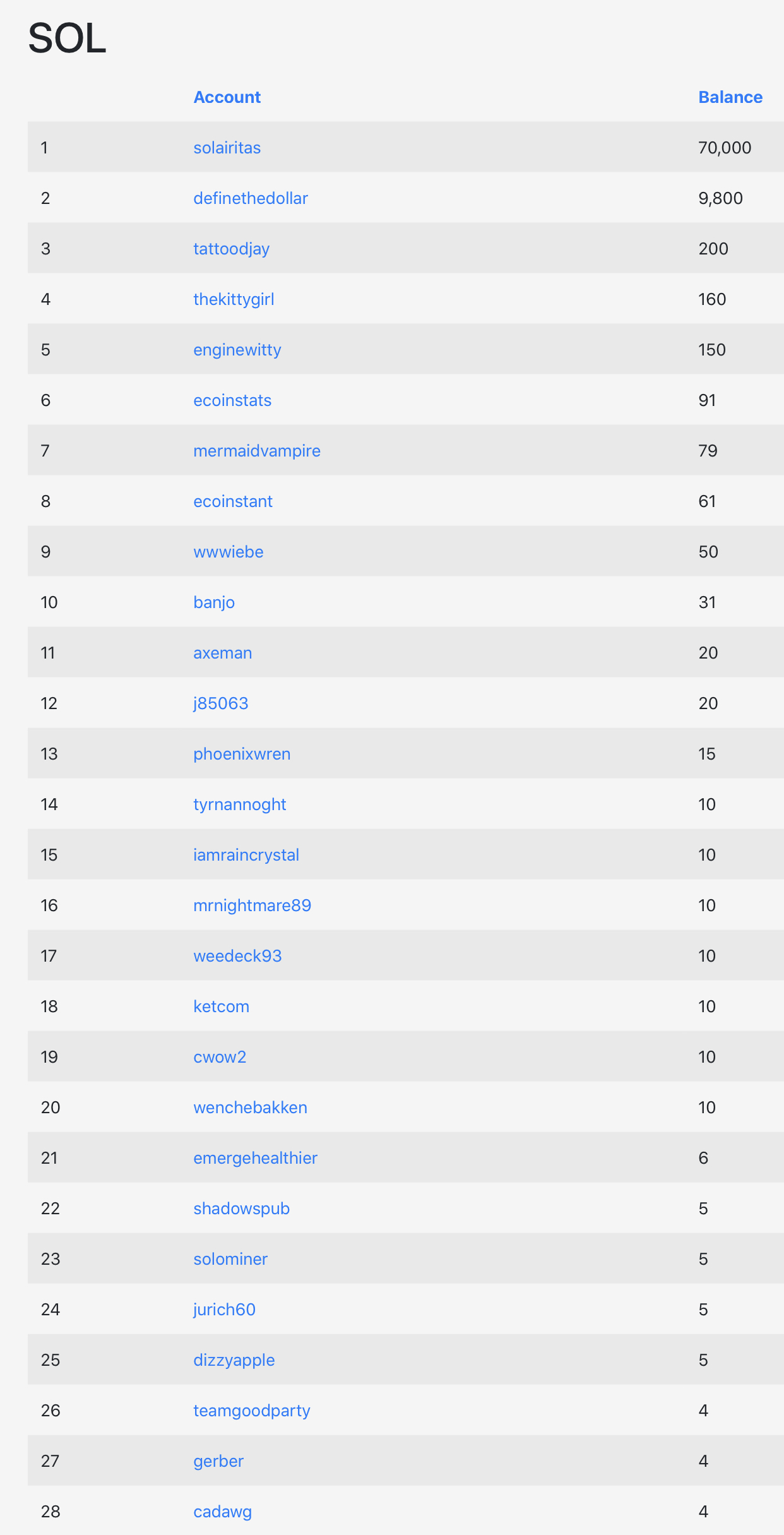Open the banjo account link
This screenshot has height=1535, width=784.
(213, 602)
